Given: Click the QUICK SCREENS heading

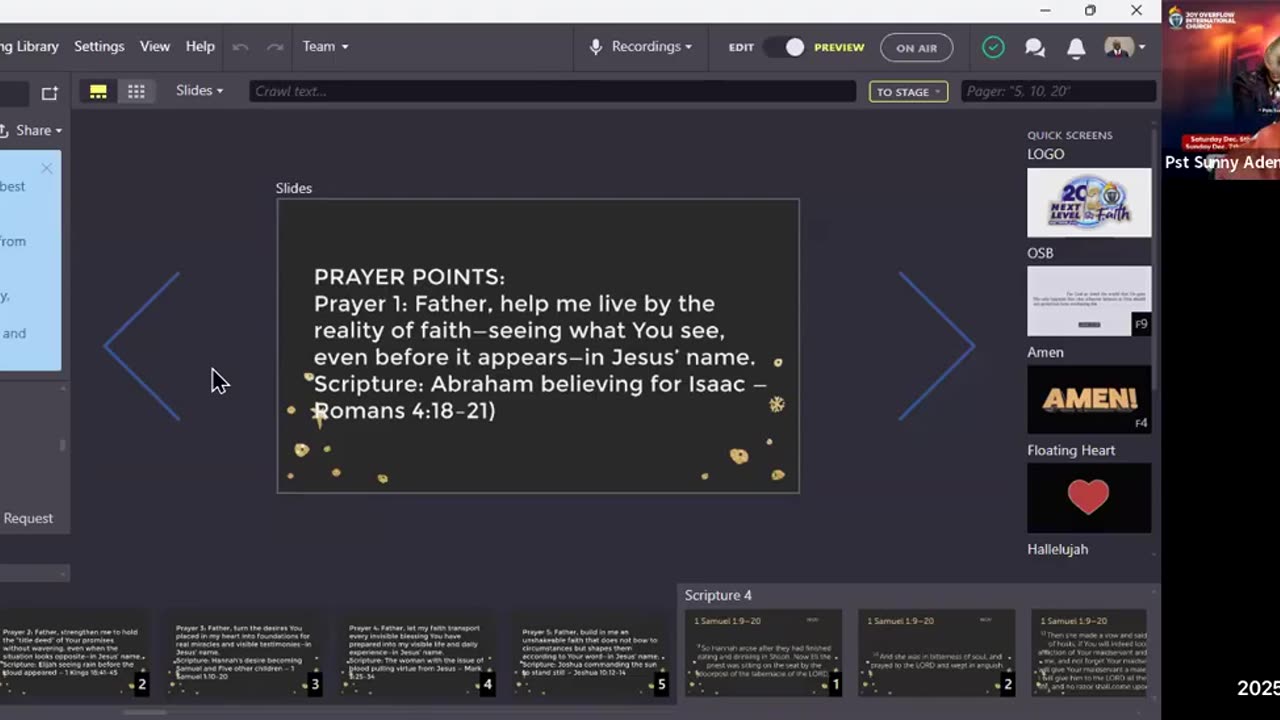Looking at the screenshot, I should click(1069, 135).
